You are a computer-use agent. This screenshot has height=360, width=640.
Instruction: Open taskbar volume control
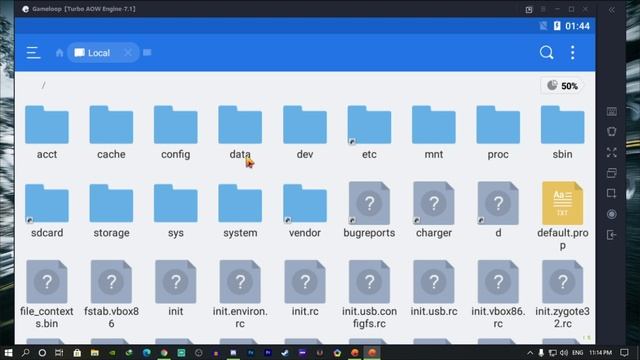tap(564, 353)
